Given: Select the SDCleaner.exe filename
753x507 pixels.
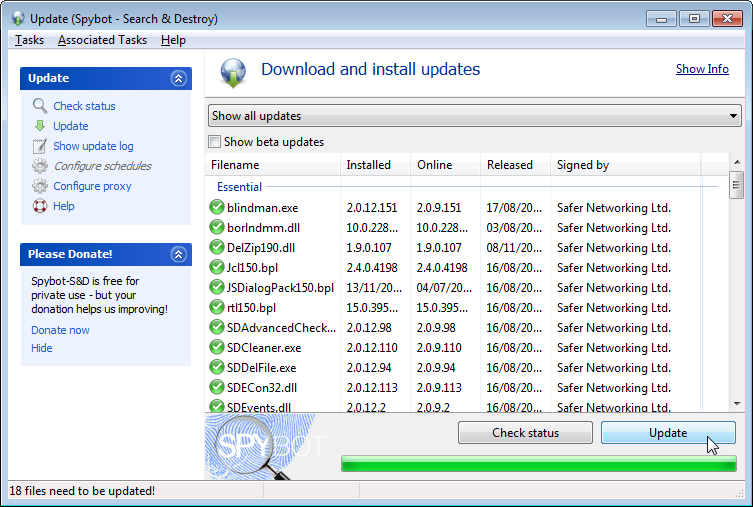Looking at the screenshot, I should pos(264,348).
